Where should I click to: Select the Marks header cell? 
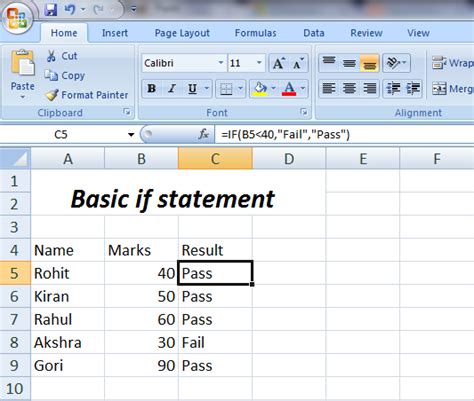tap(141, 250)
